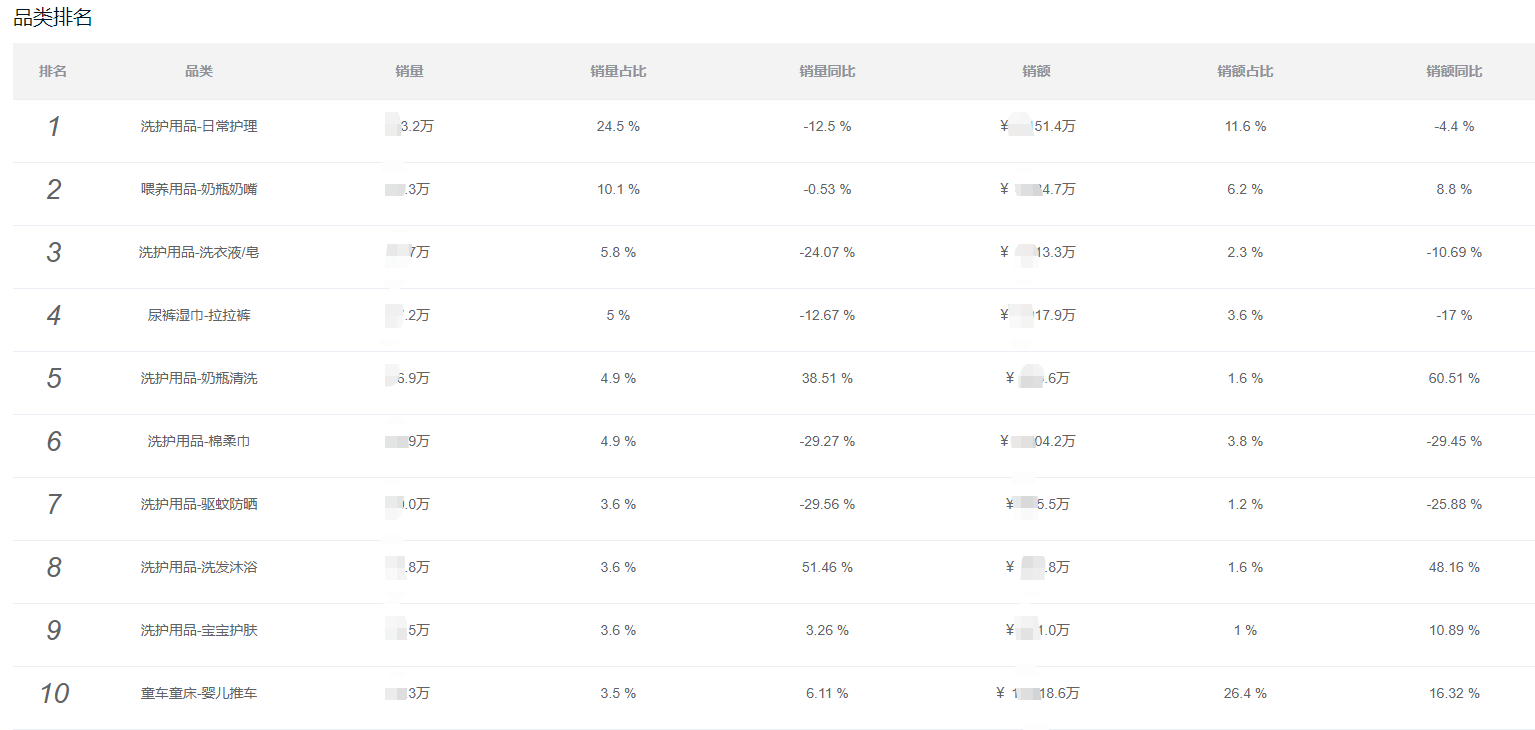Sort by the 销额 column header
1535x730 pixels.
tap(1036, 71)
